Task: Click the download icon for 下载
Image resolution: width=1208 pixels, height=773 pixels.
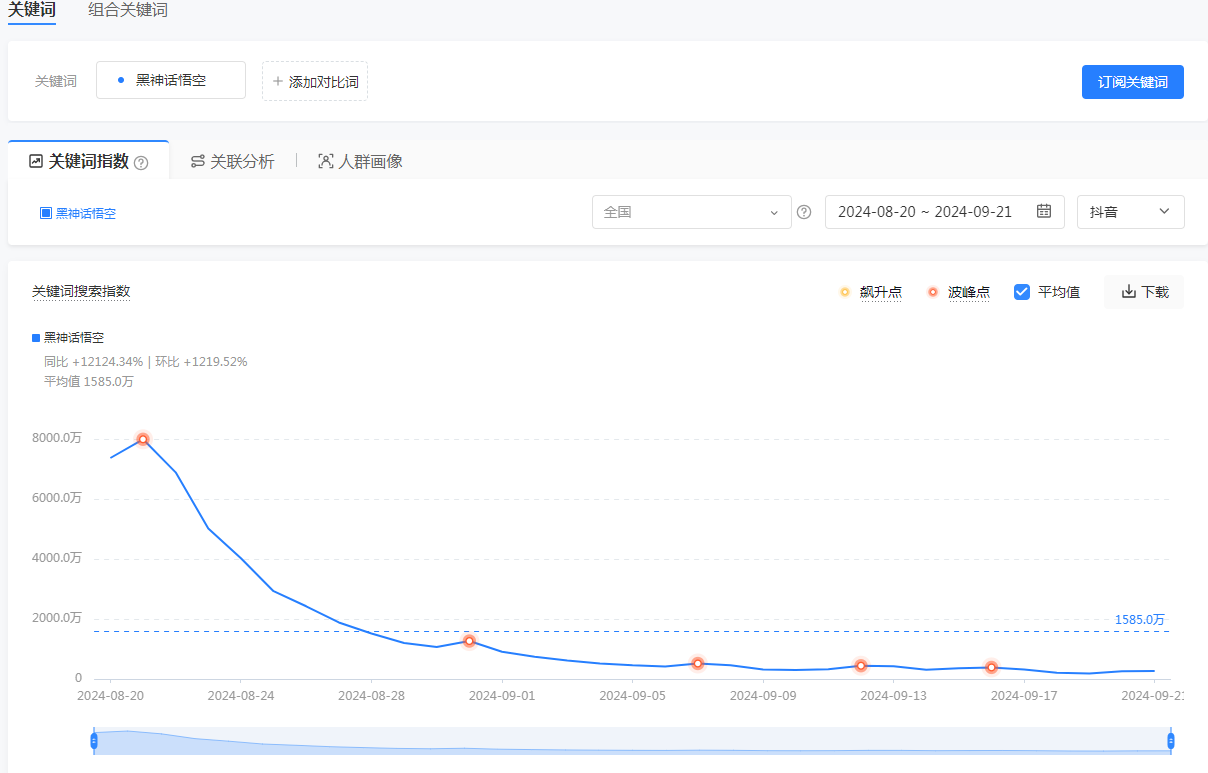Action: 1128,292
